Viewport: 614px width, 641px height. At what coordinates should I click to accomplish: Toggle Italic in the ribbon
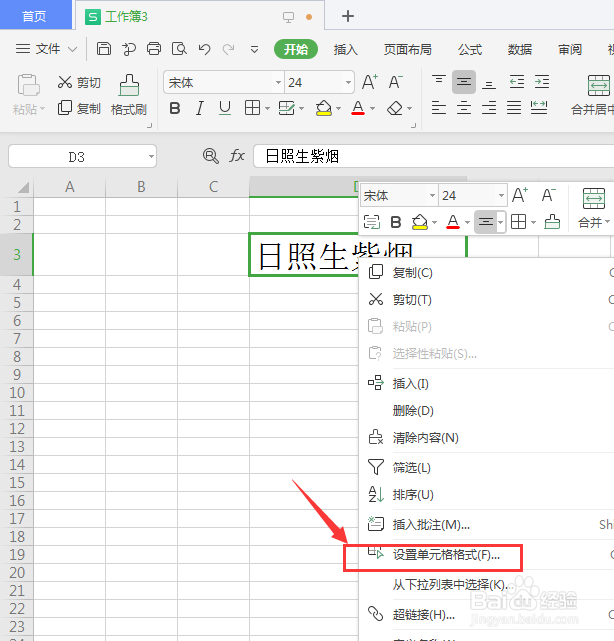199,108
